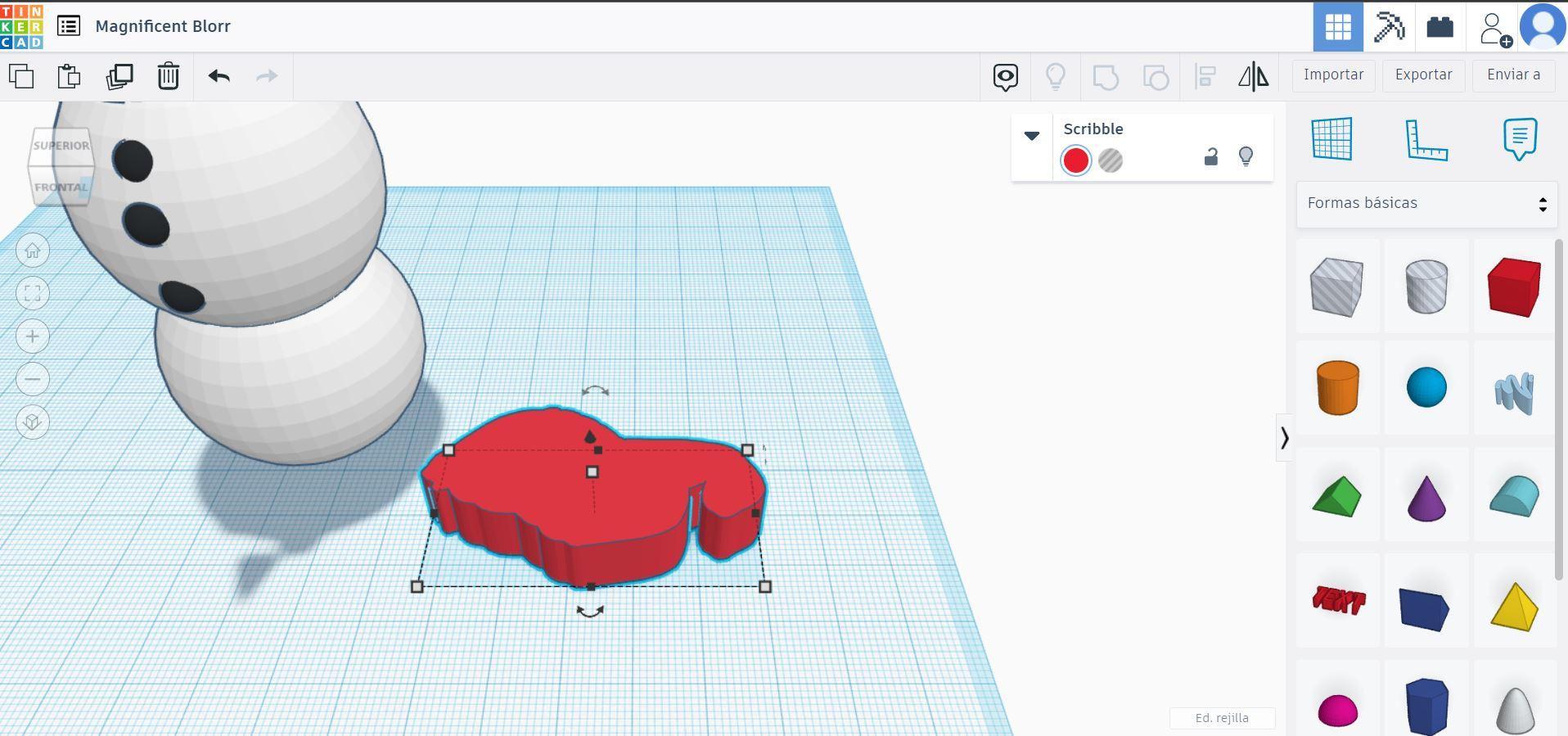Pick the orange cylinder shape

click(1337, 388)
